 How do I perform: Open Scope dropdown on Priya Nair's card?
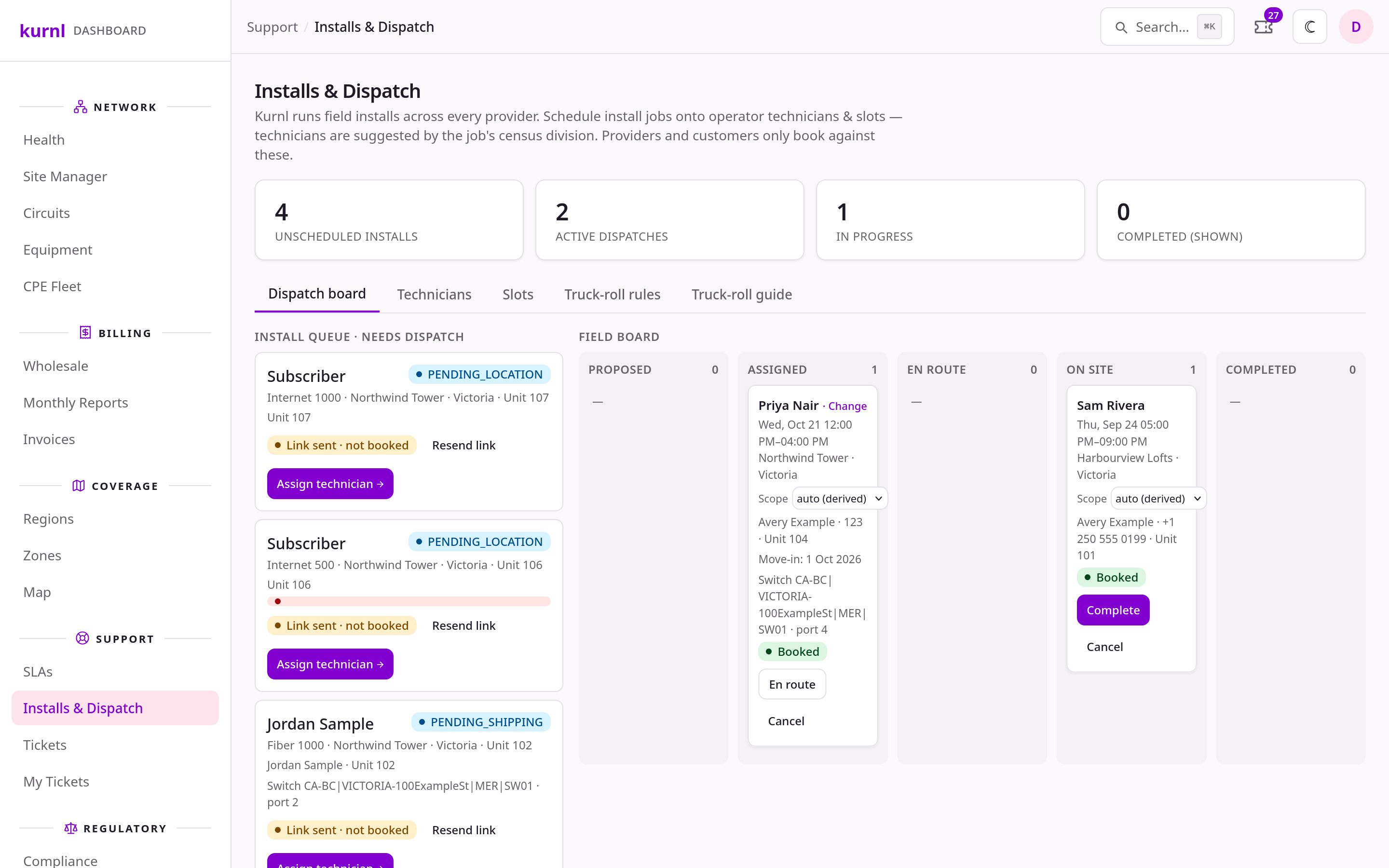(839, 498)
